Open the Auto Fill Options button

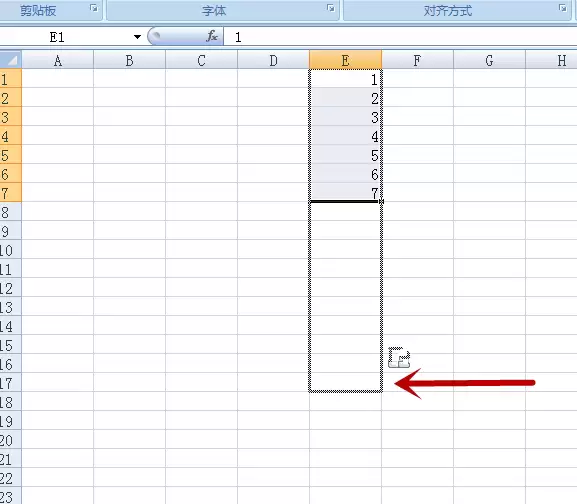coord(399,357)
